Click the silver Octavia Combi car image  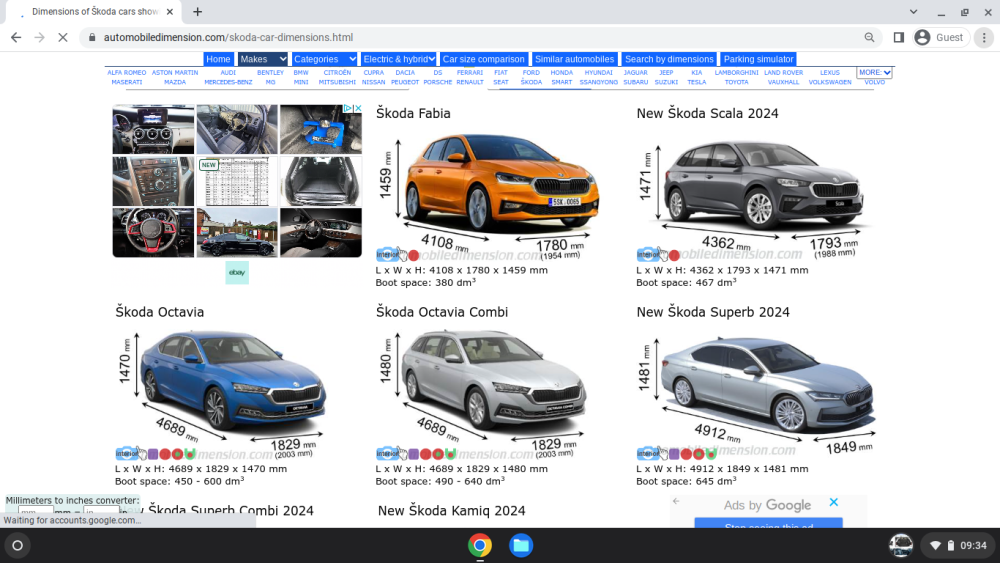496,381
